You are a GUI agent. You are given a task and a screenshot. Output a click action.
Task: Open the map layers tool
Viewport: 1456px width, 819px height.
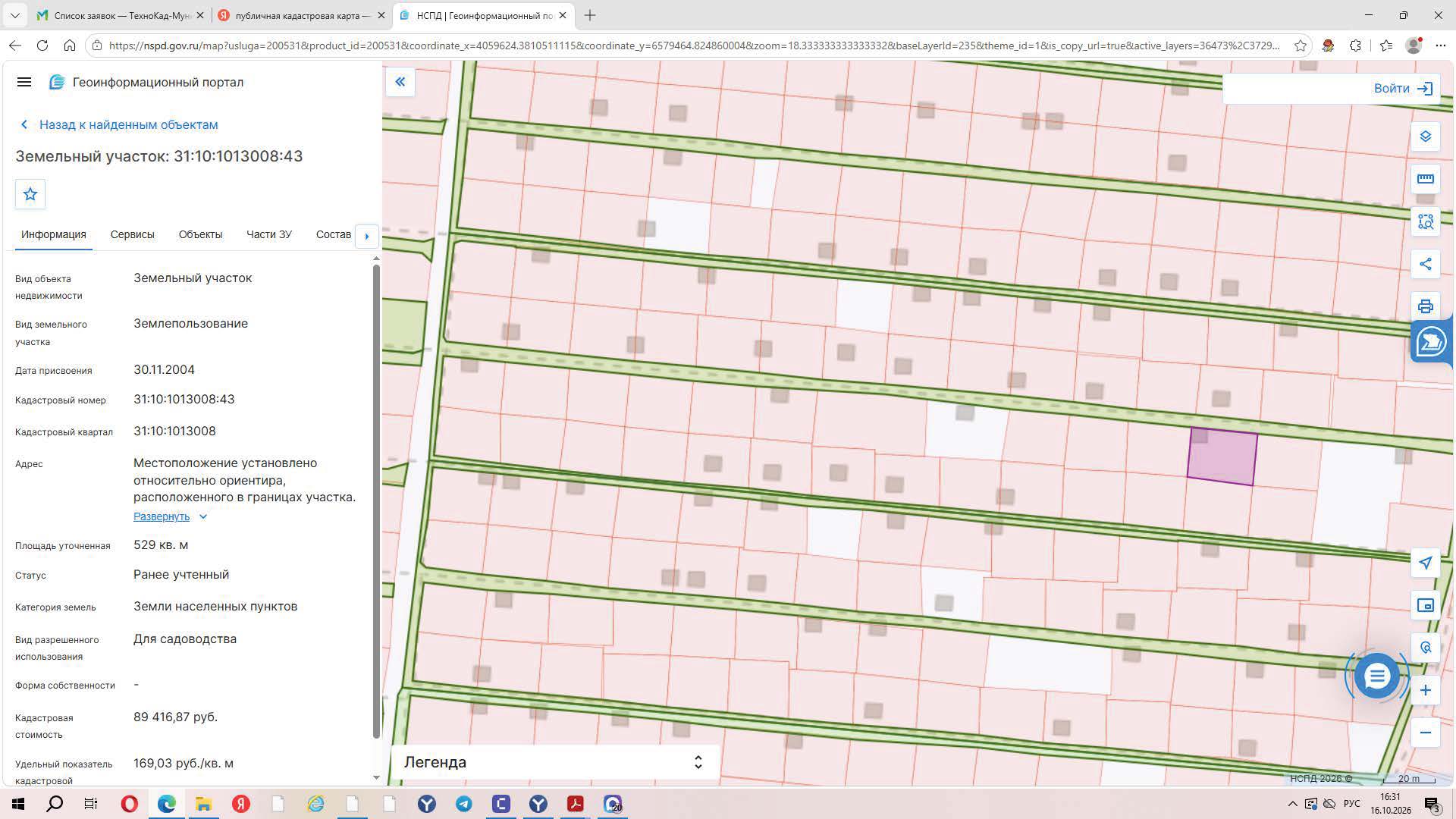click(x=1426, y=136)
